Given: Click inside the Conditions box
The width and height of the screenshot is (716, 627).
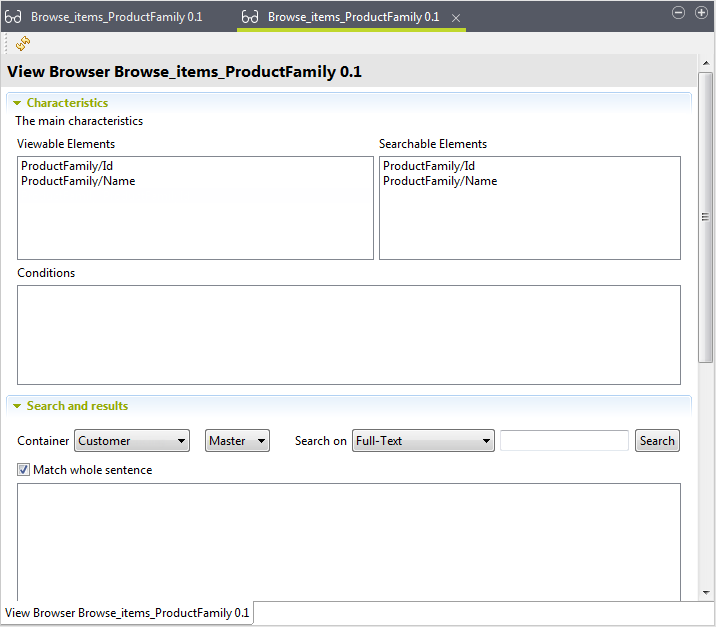Looking at the screenshot, I should click(x=348, y=334).
